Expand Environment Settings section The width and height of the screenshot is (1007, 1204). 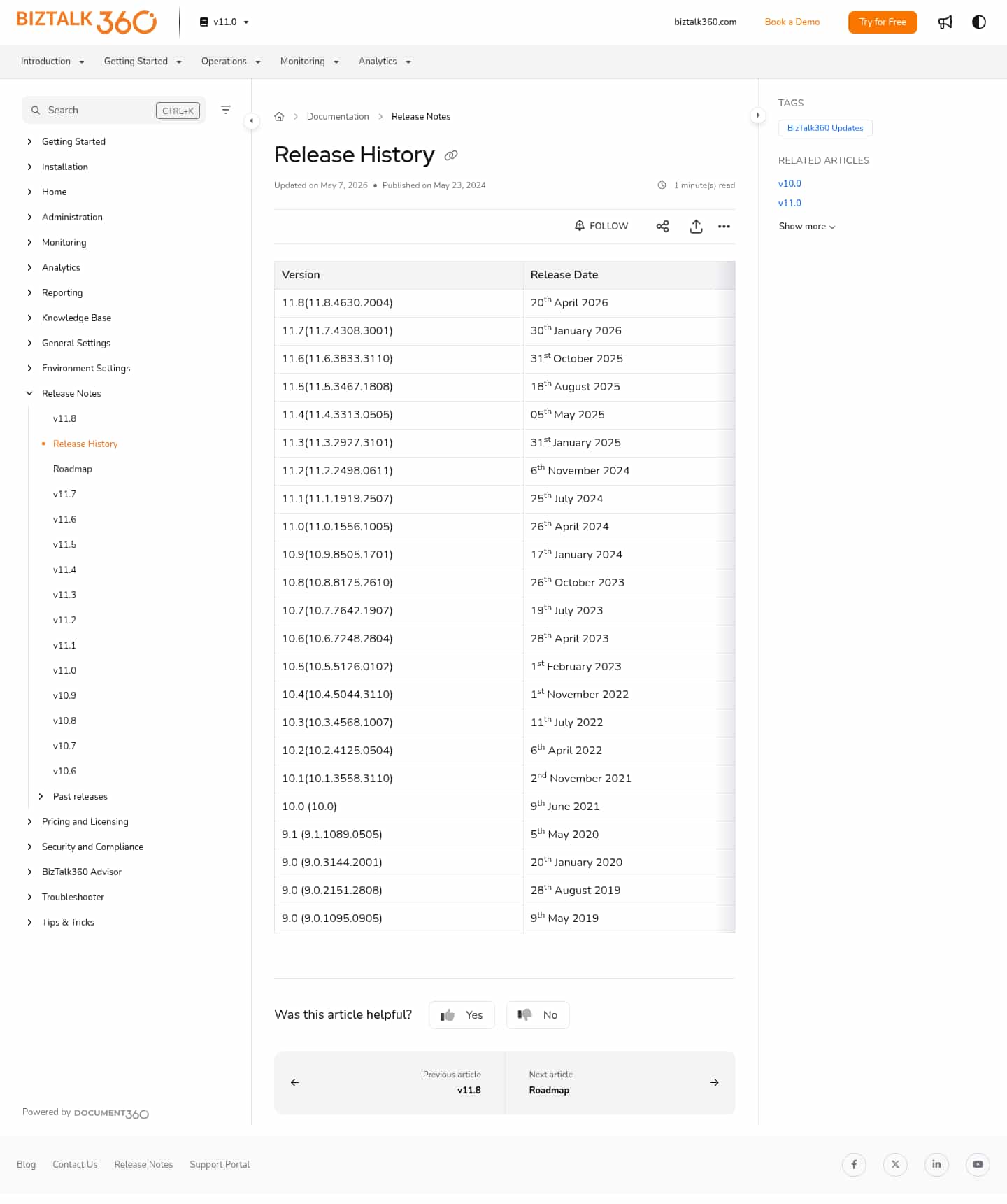[x=29, y=369]
